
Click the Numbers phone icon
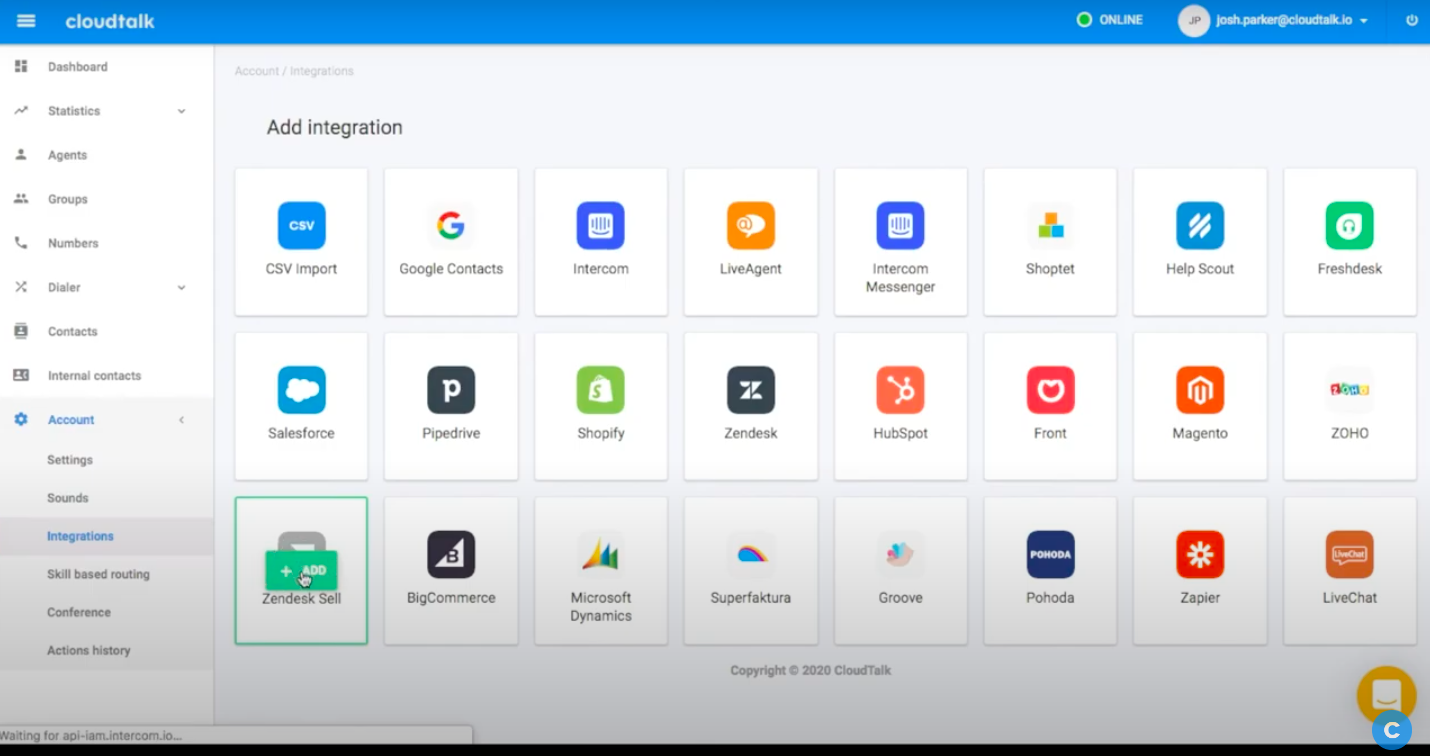point(21,243)
